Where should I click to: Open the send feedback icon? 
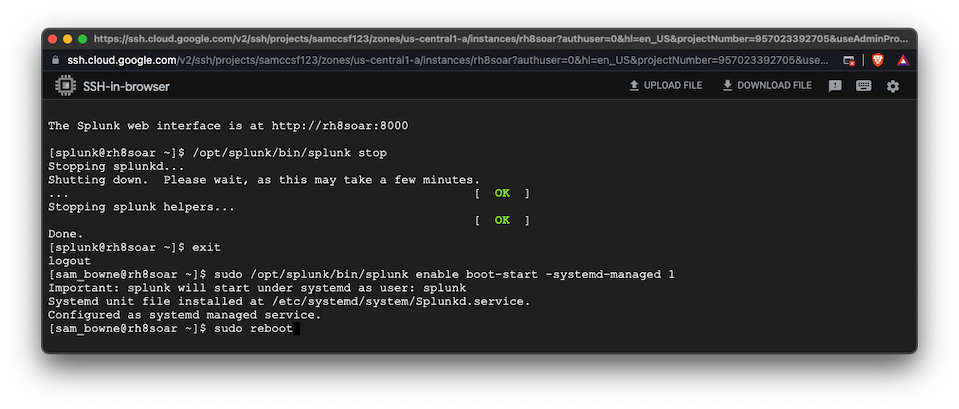(x=835, y=86)
